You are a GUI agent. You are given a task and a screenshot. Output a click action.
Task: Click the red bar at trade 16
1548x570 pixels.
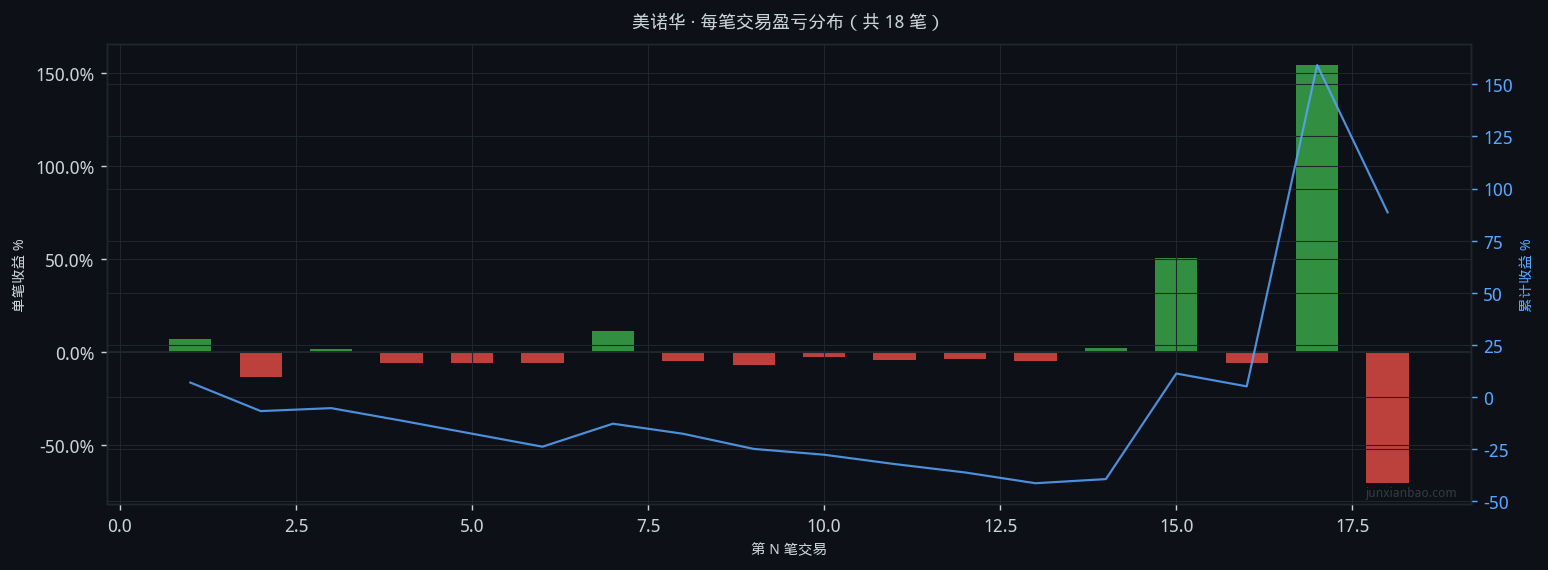coord(1246,358)
